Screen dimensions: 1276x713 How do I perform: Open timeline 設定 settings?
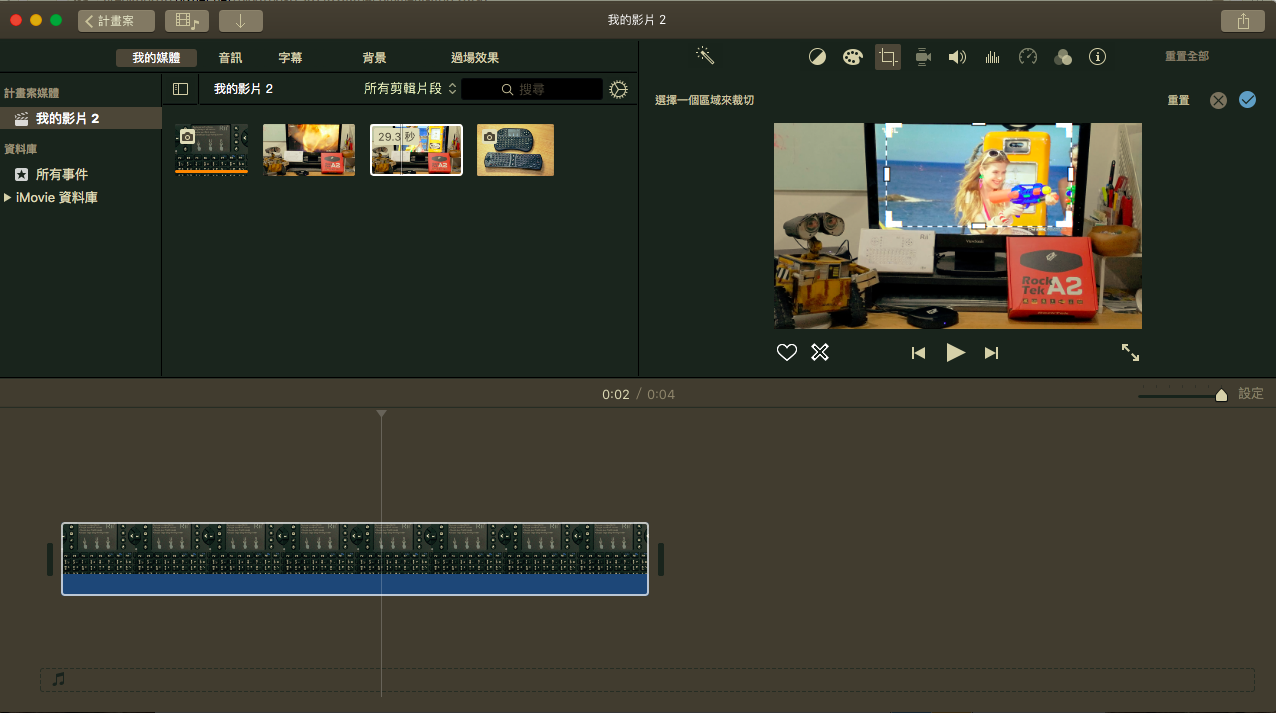1251,394
